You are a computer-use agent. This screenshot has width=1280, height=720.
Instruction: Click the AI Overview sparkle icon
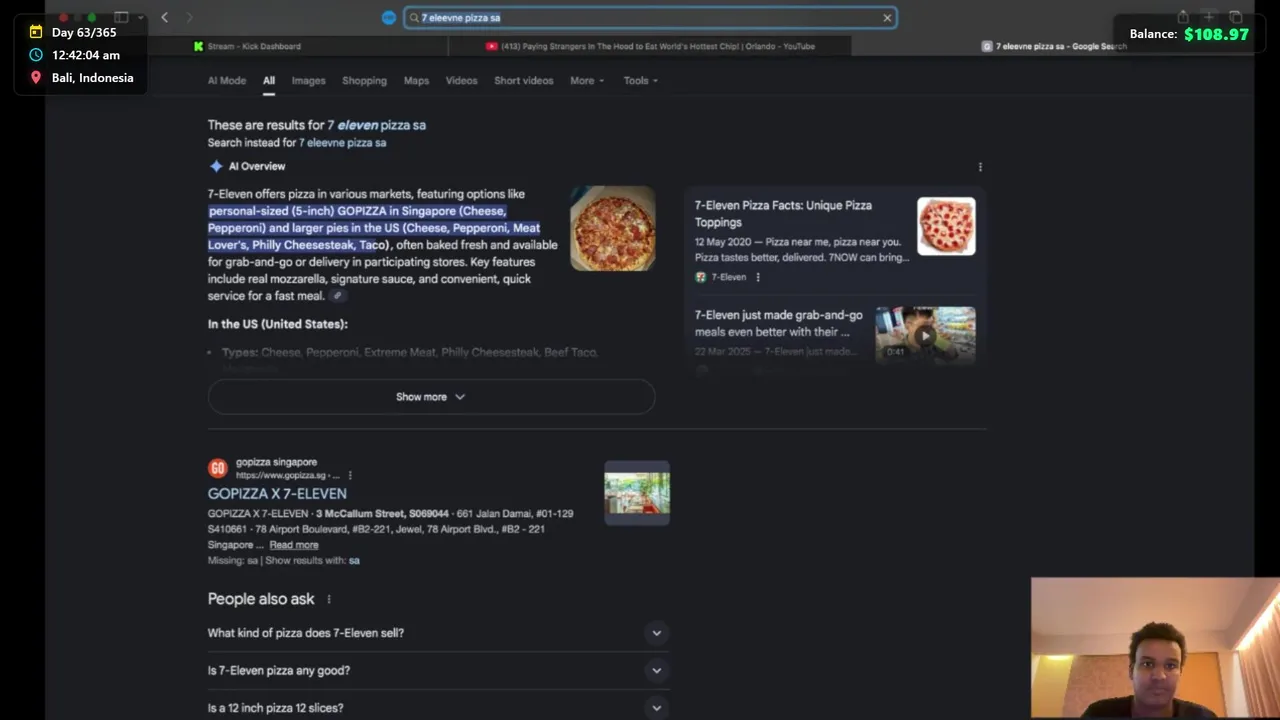pos(216,166)
